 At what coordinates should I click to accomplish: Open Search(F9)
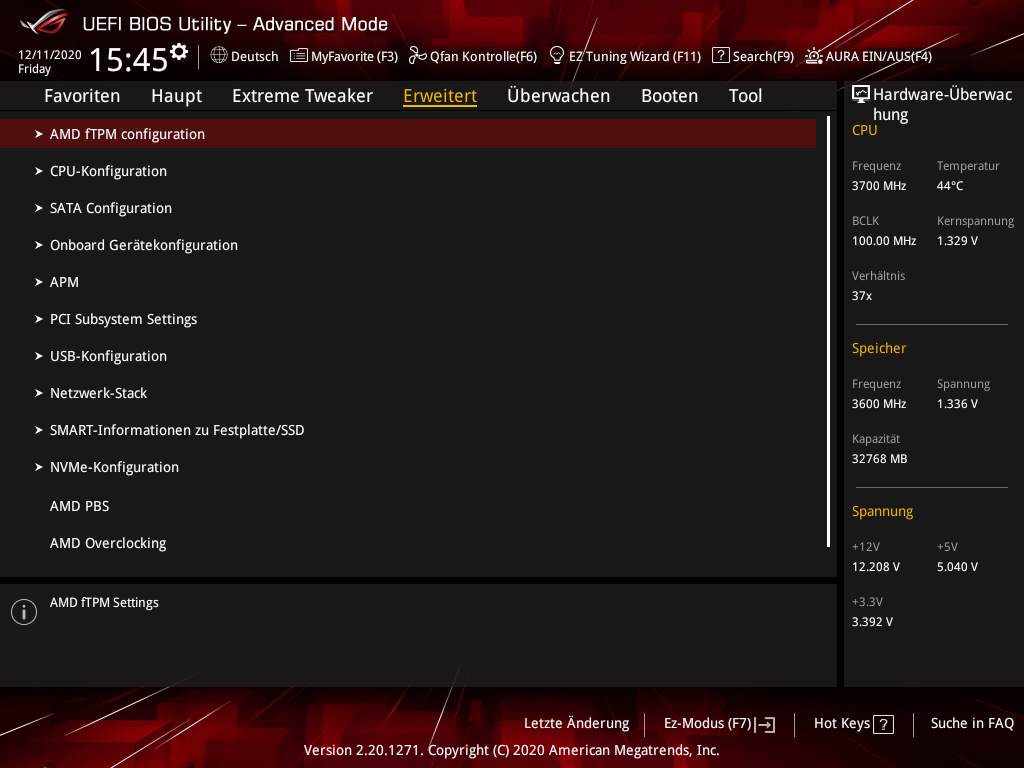pyautogui.click(x=763, y=56)
